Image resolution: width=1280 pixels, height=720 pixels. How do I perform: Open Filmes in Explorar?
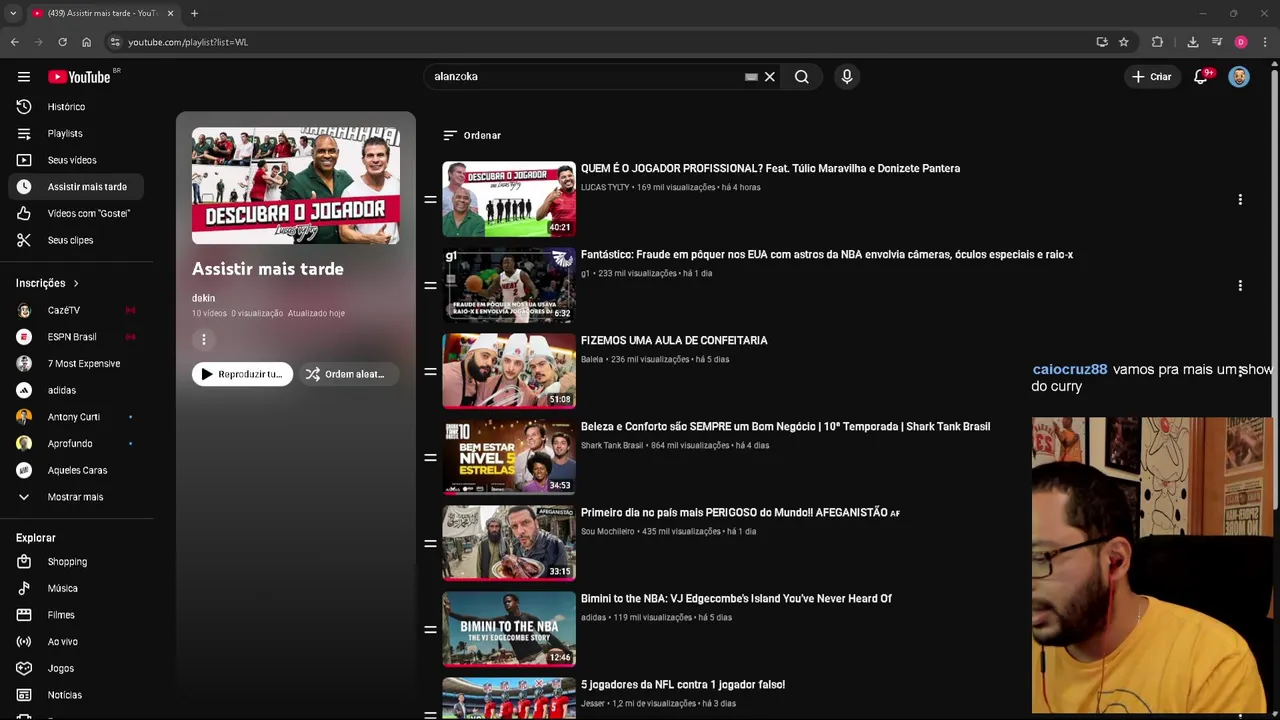point(77,615)
